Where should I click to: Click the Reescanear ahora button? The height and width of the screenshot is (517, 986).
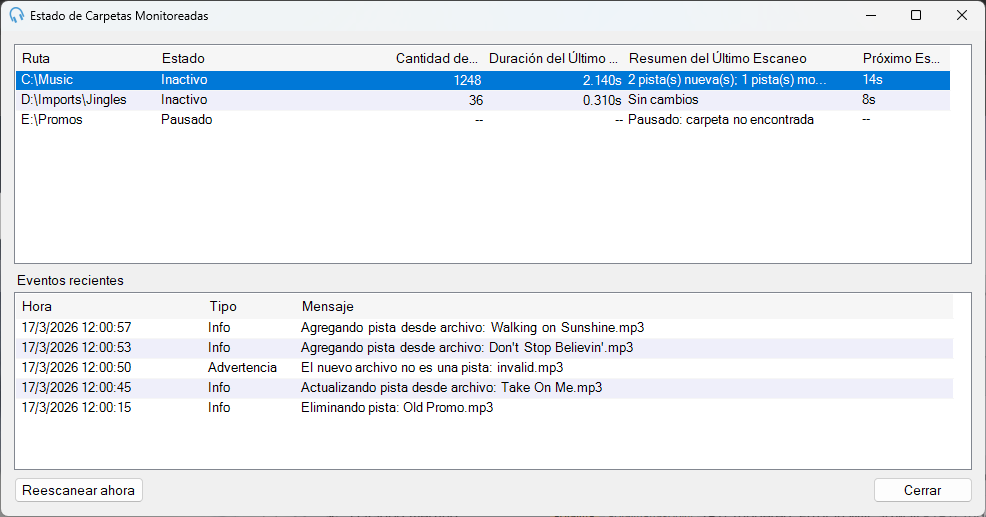pyautogui.click(x=79, y=491)
